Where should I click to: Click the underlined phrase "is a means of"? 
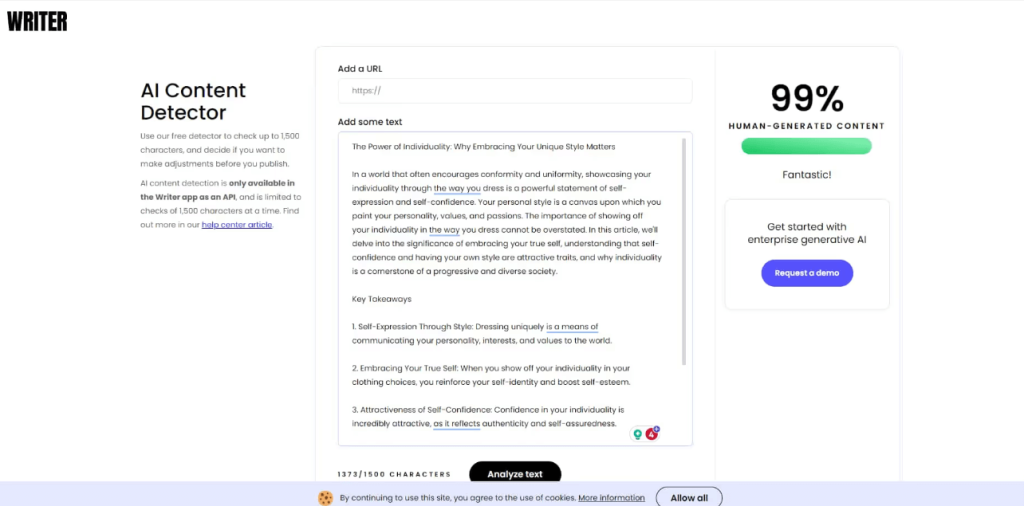click(572, 327)
